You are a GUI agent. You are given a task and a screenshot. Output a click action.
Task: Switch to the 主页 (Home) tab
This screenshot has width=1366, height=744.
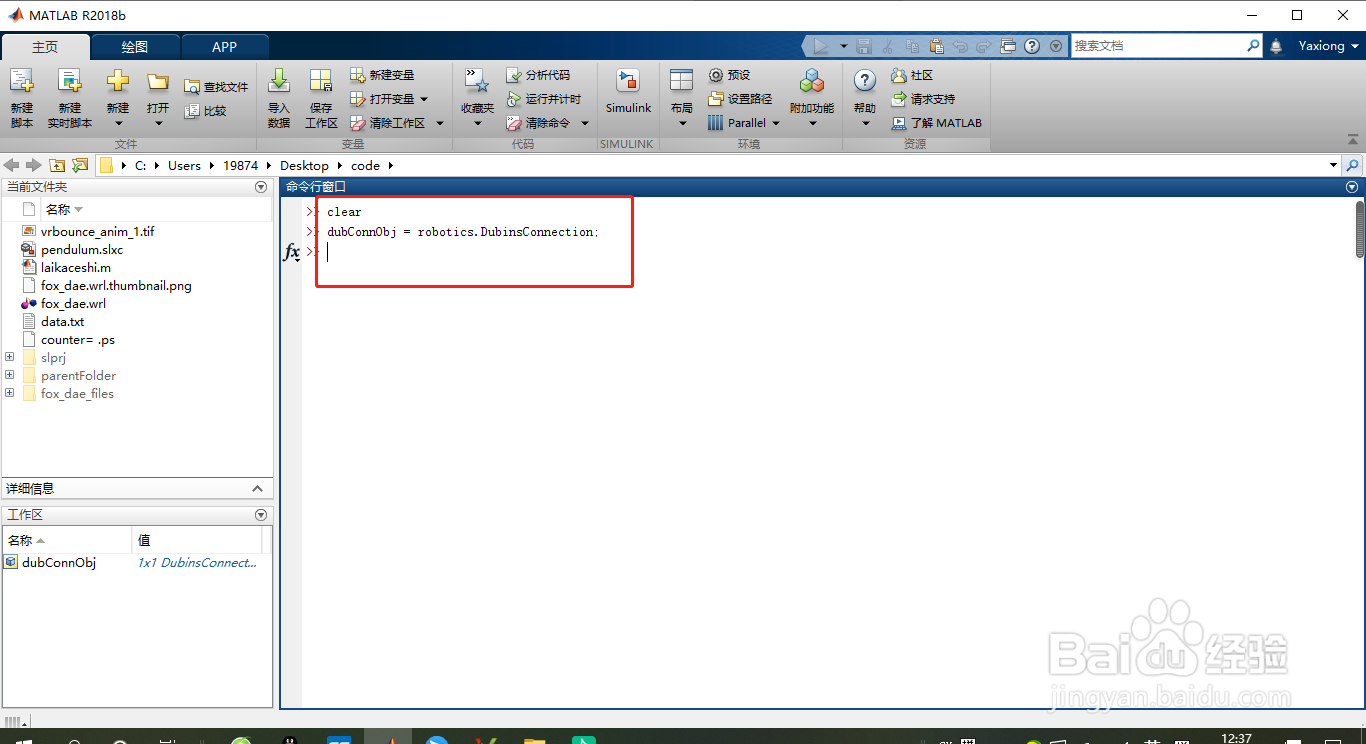click(x=45, y=47)
